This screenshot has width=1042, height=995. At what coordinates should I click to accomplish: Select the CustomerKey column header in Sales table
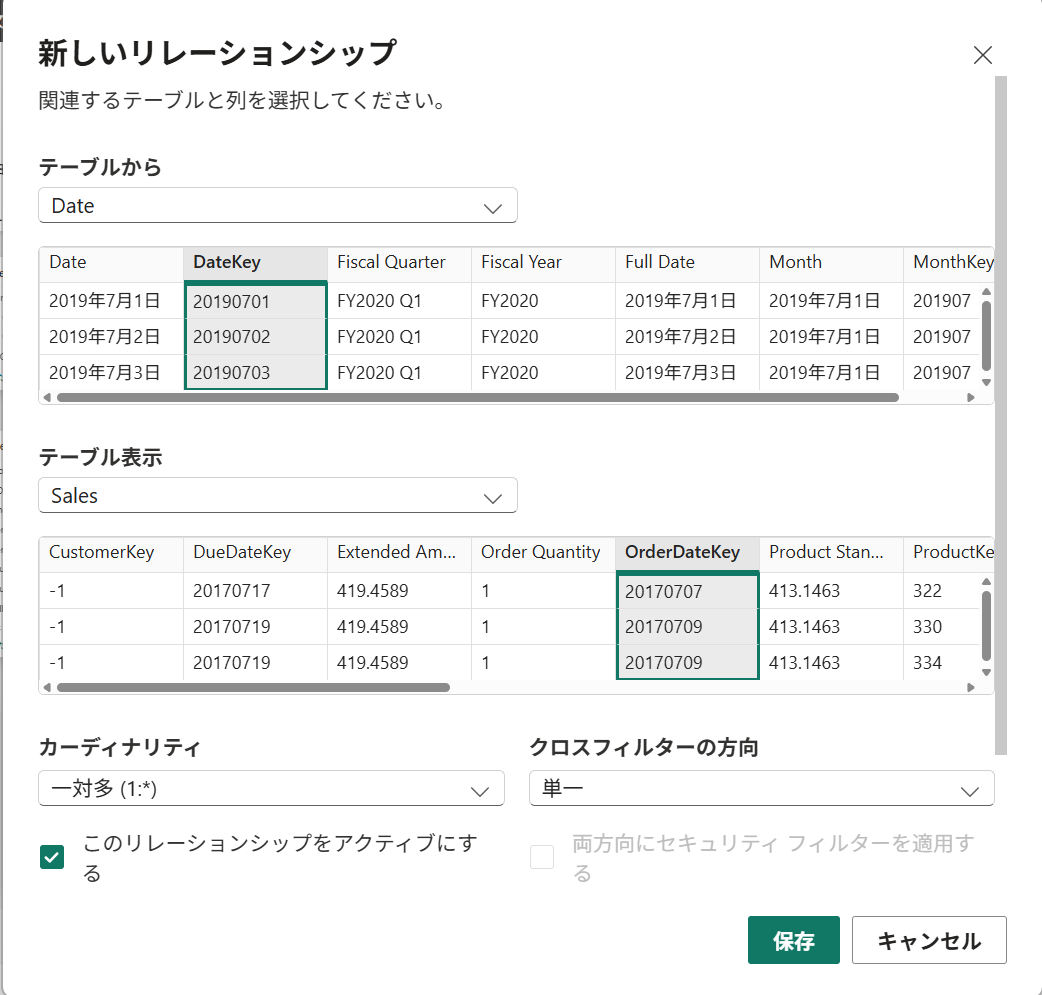point(111,552)
